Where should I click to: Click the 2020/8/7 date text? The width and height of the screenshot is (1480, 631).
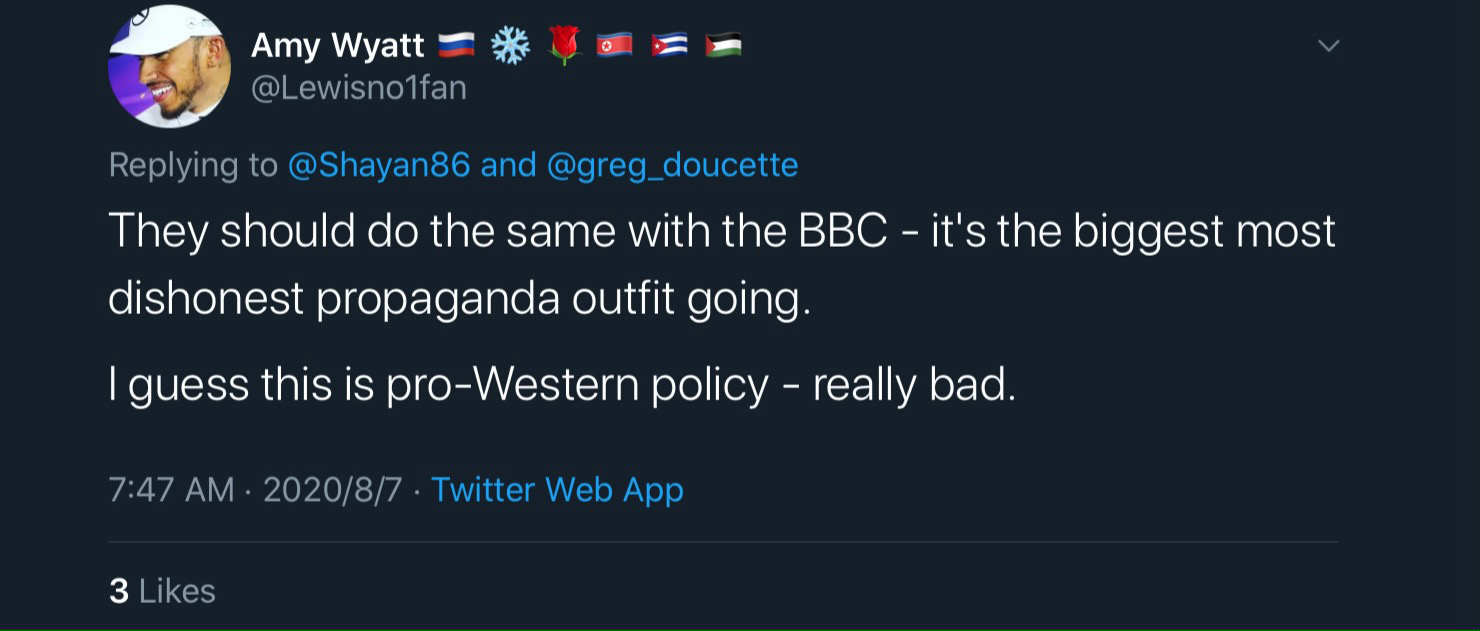332,490
